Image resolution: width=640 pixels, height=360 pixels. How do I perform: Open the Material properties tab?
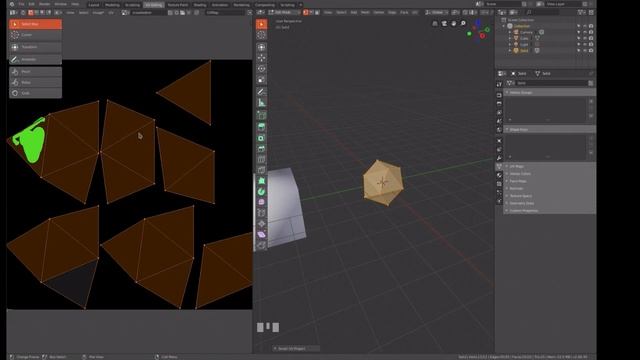click(x=499, y=175)
